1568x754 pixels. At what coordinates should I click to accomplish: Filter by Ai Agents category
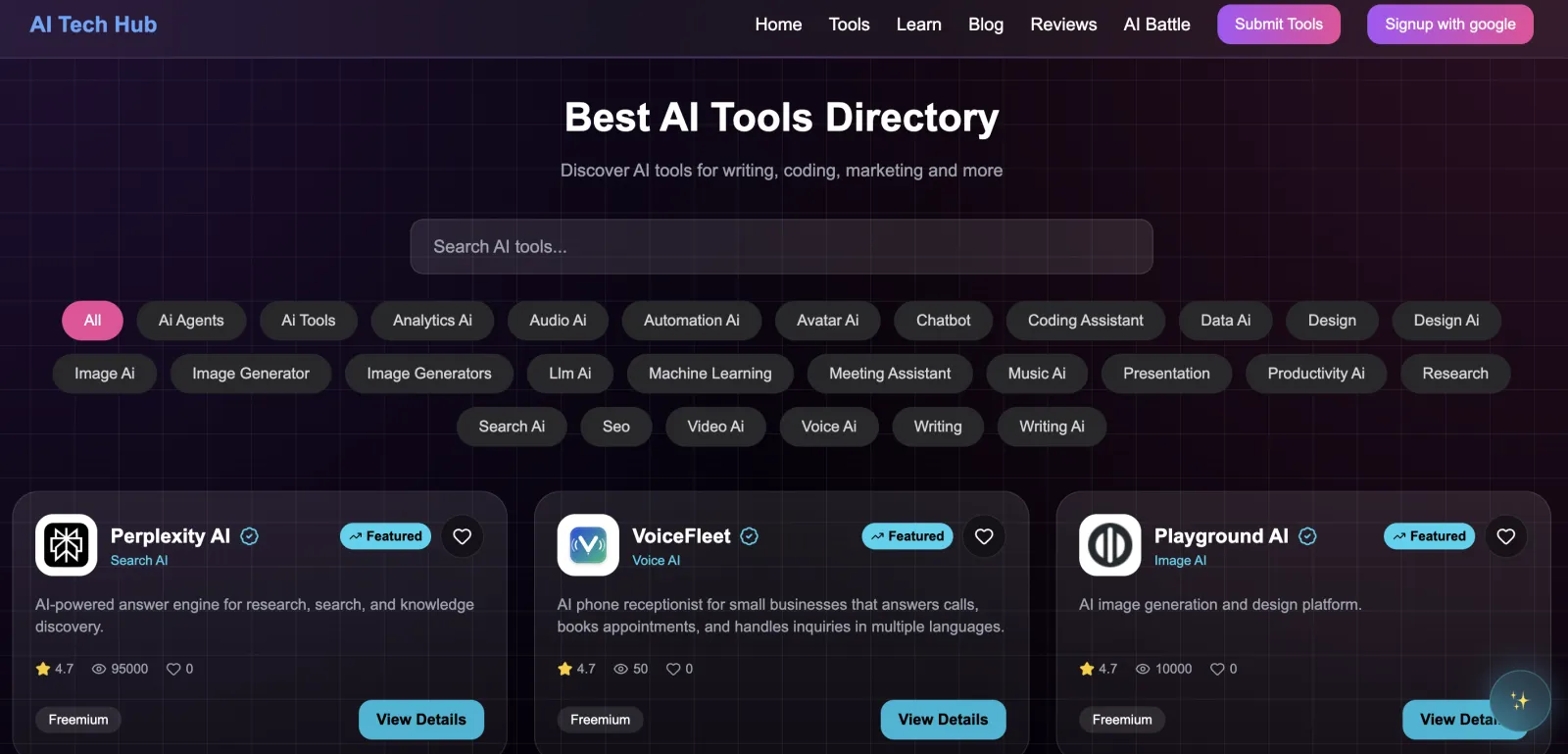pos(191,321)
